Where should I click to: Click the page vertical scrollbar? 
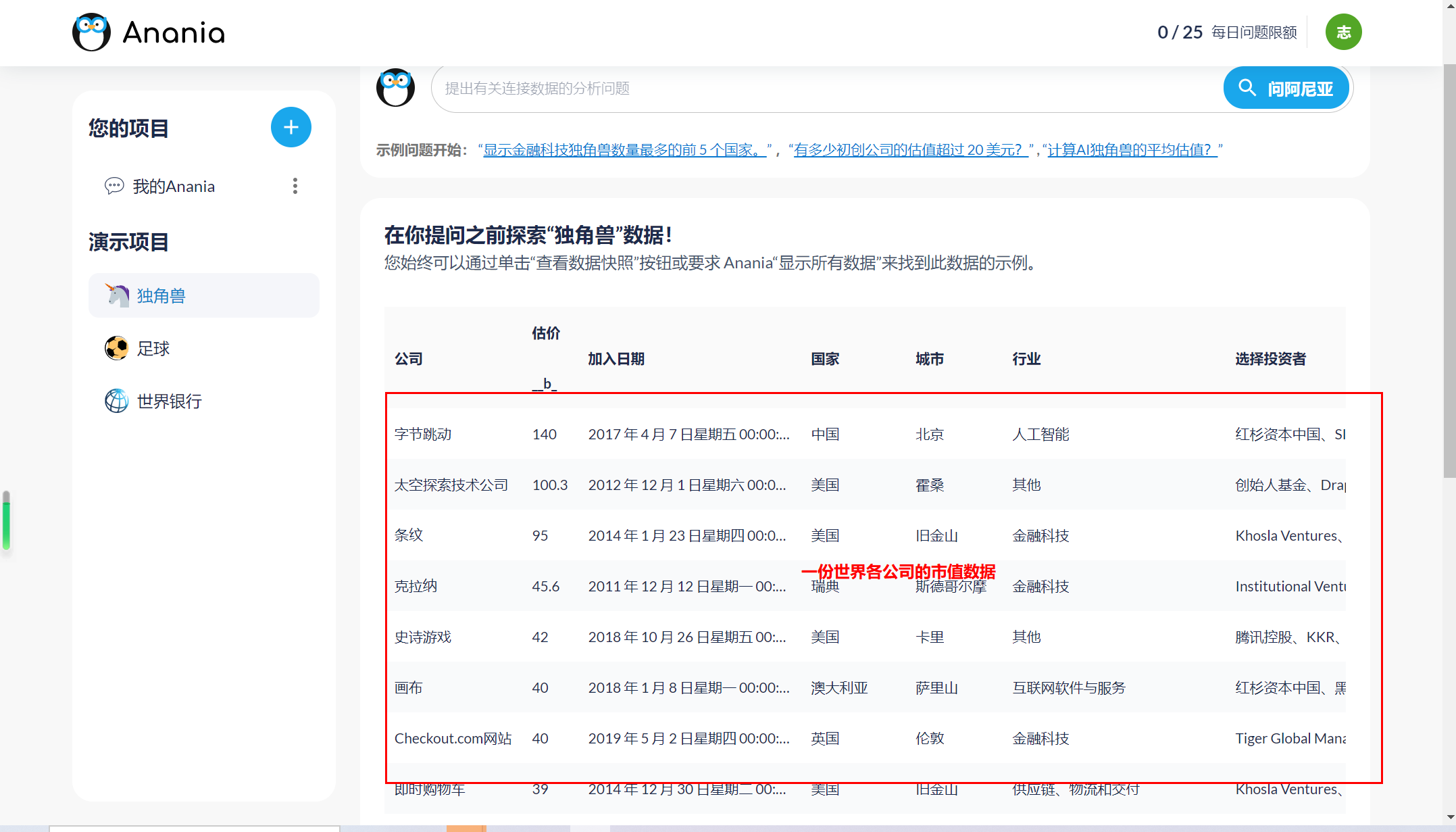tap(1449, 270)
